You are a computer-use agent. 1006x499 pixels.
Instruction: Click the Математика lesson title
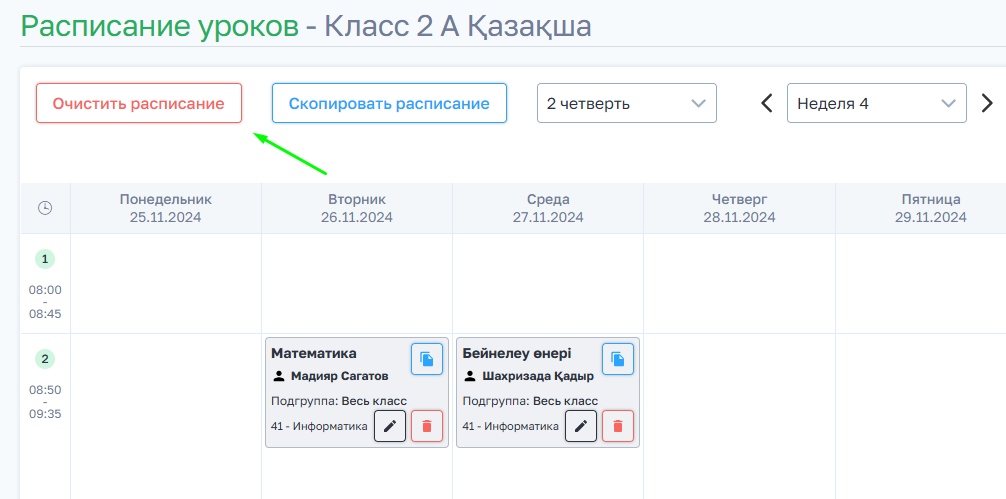click(x=314, y=353)
